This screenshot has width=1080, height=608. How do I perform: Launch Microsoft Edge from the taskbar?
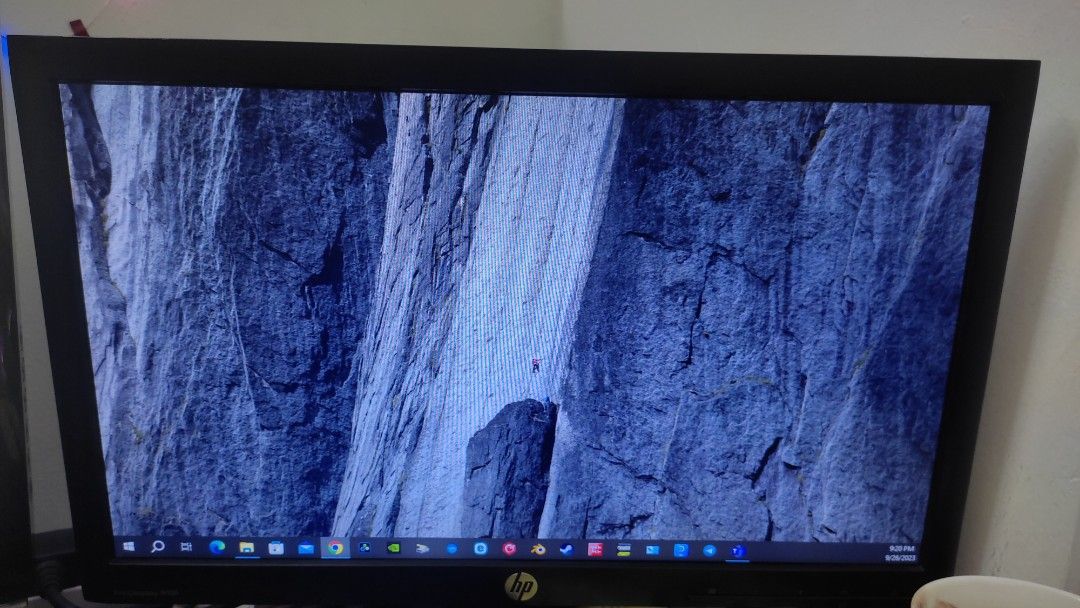(216, 547)
